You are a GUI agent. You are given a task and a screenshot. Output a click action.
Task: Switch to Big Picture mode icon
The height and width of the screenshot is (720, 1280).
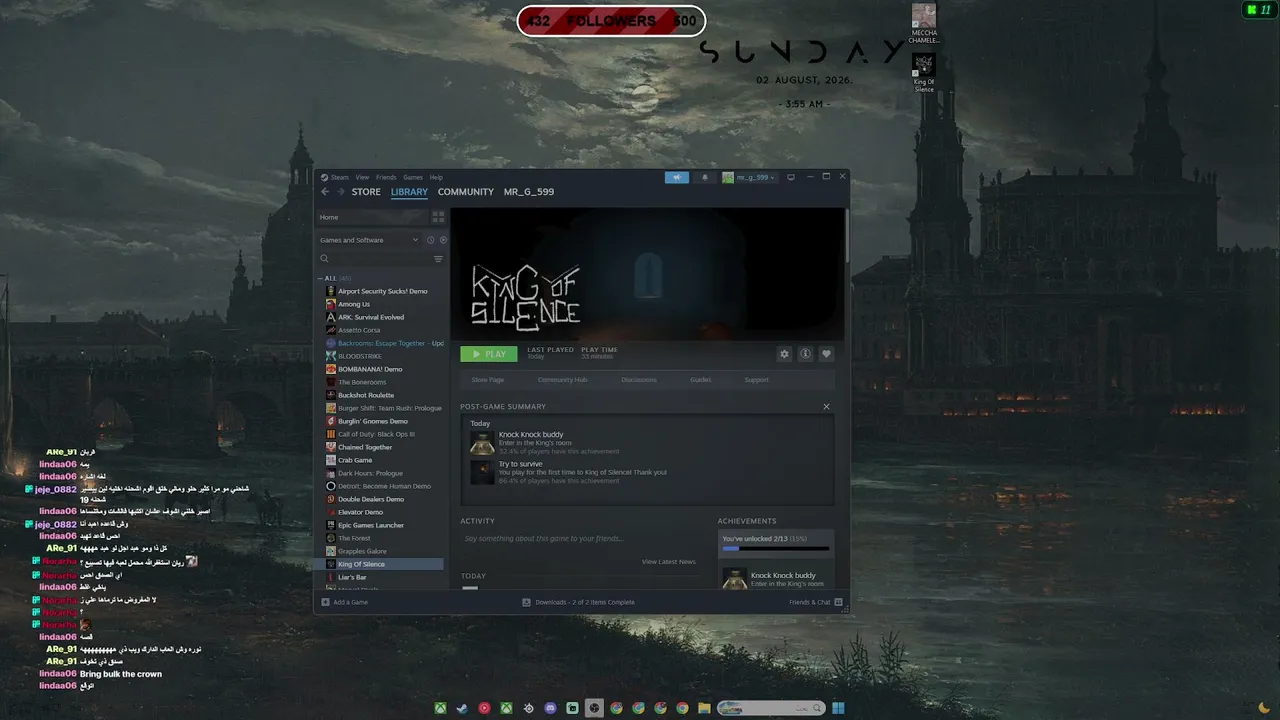click(791, 177)
